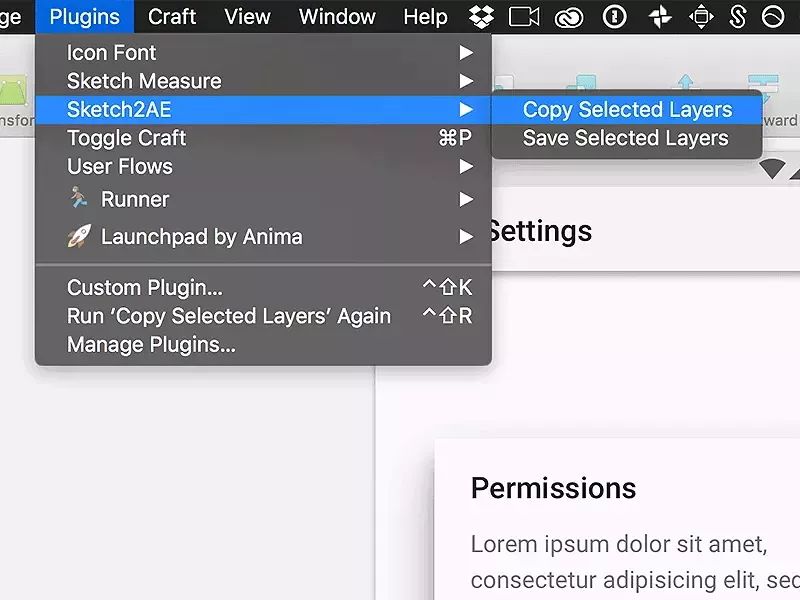Click the 1Password menu bar icon
Viewport: 800px width, 600px height.
tap(614, 17)
